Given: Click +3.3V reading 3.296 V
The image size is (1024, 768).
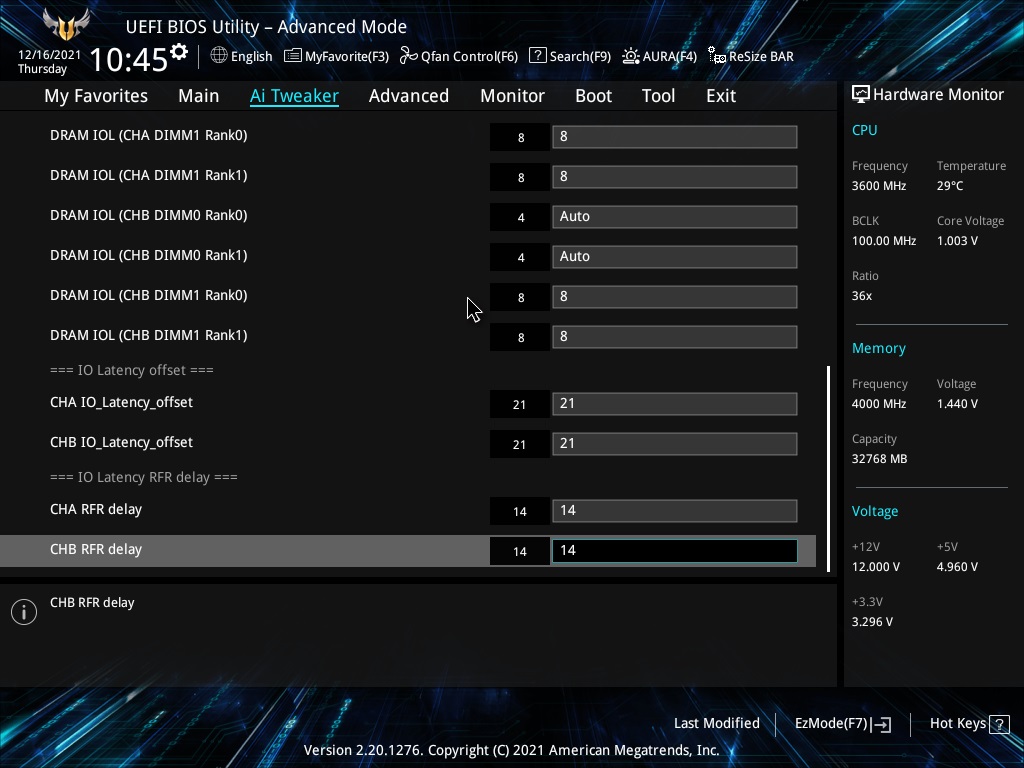Looking at the screenshot, I should pos(872,621).
